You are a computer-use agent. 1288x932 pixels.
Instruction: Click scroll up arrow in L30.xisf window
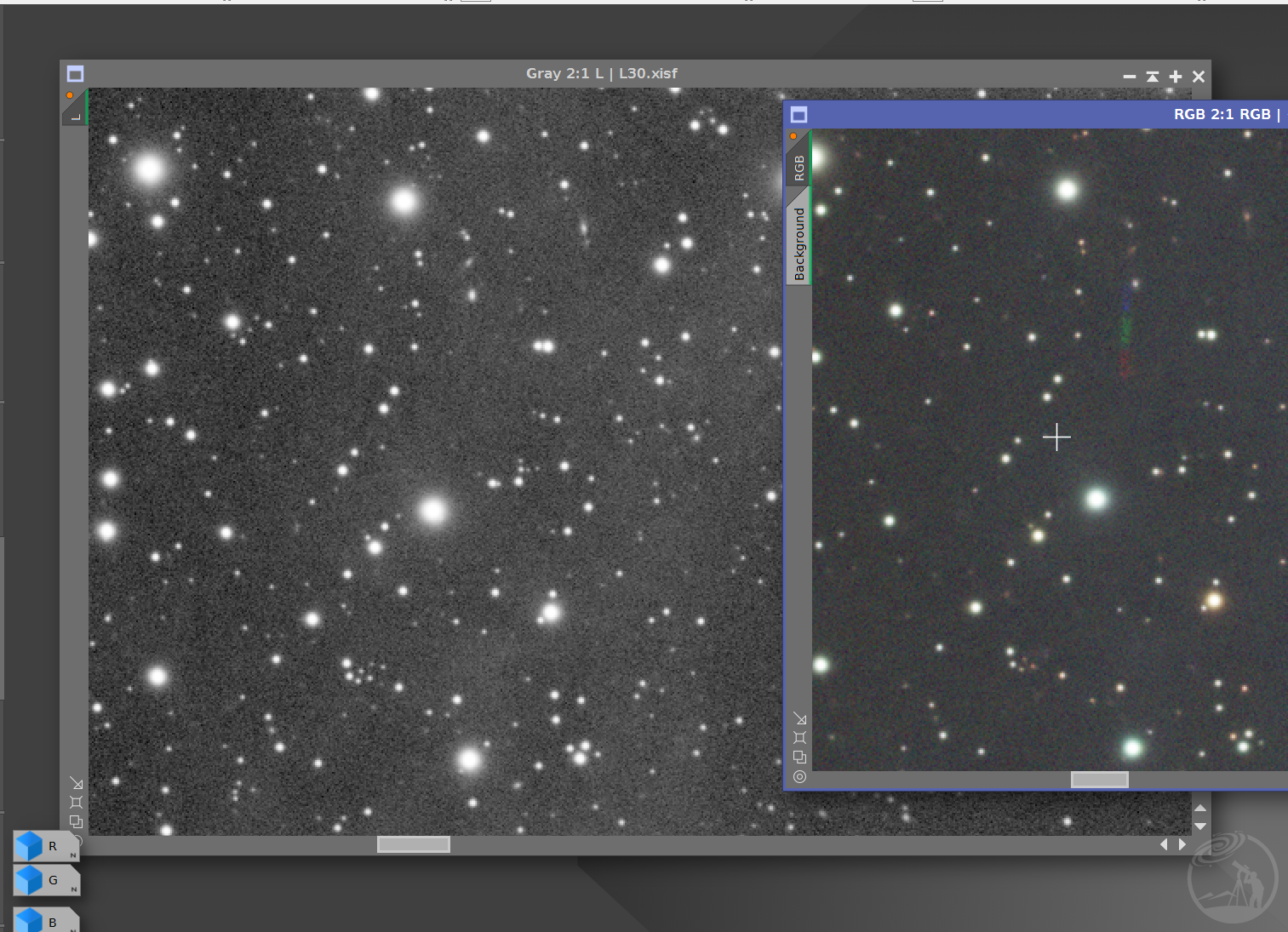point(1200,808)
